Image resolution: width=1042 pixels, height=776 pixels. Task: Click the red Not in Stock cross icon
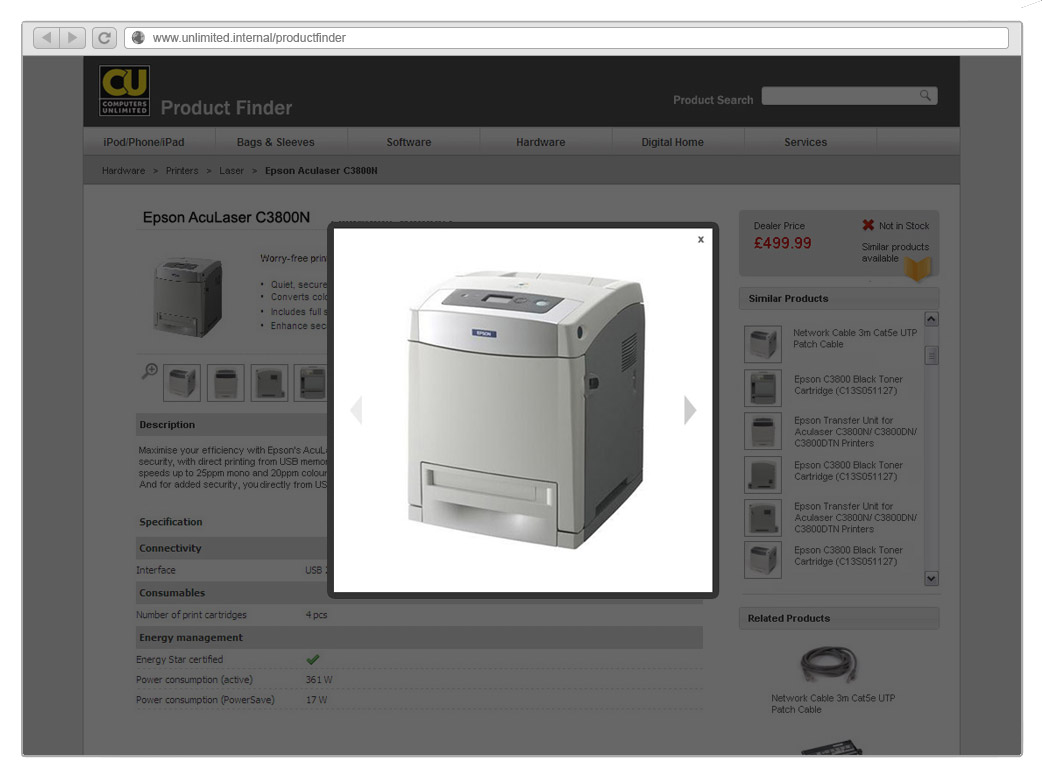[868, 225]
